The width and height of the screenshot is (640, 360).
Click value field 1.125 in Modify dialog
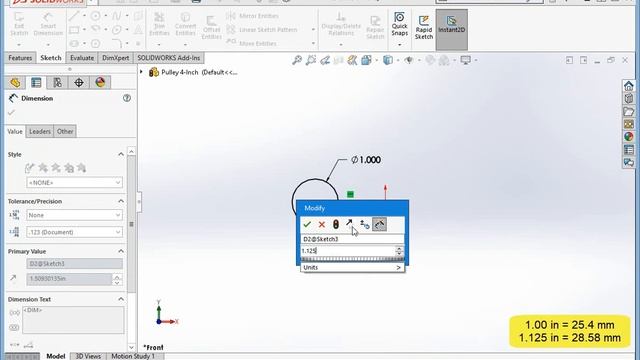coord(348,251)
